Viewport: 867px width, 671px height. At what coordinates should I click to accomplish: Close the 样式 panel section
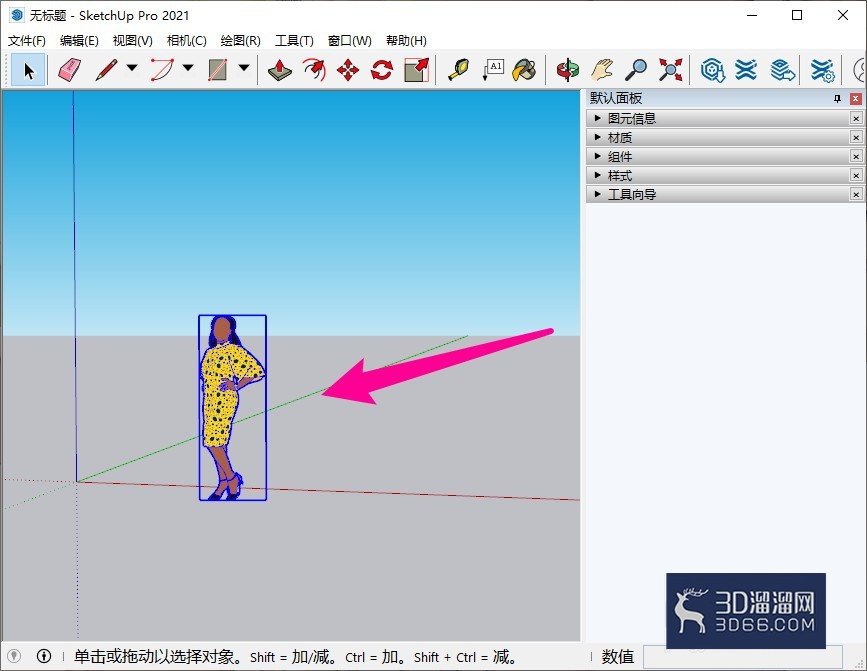(x=856, y=175)
